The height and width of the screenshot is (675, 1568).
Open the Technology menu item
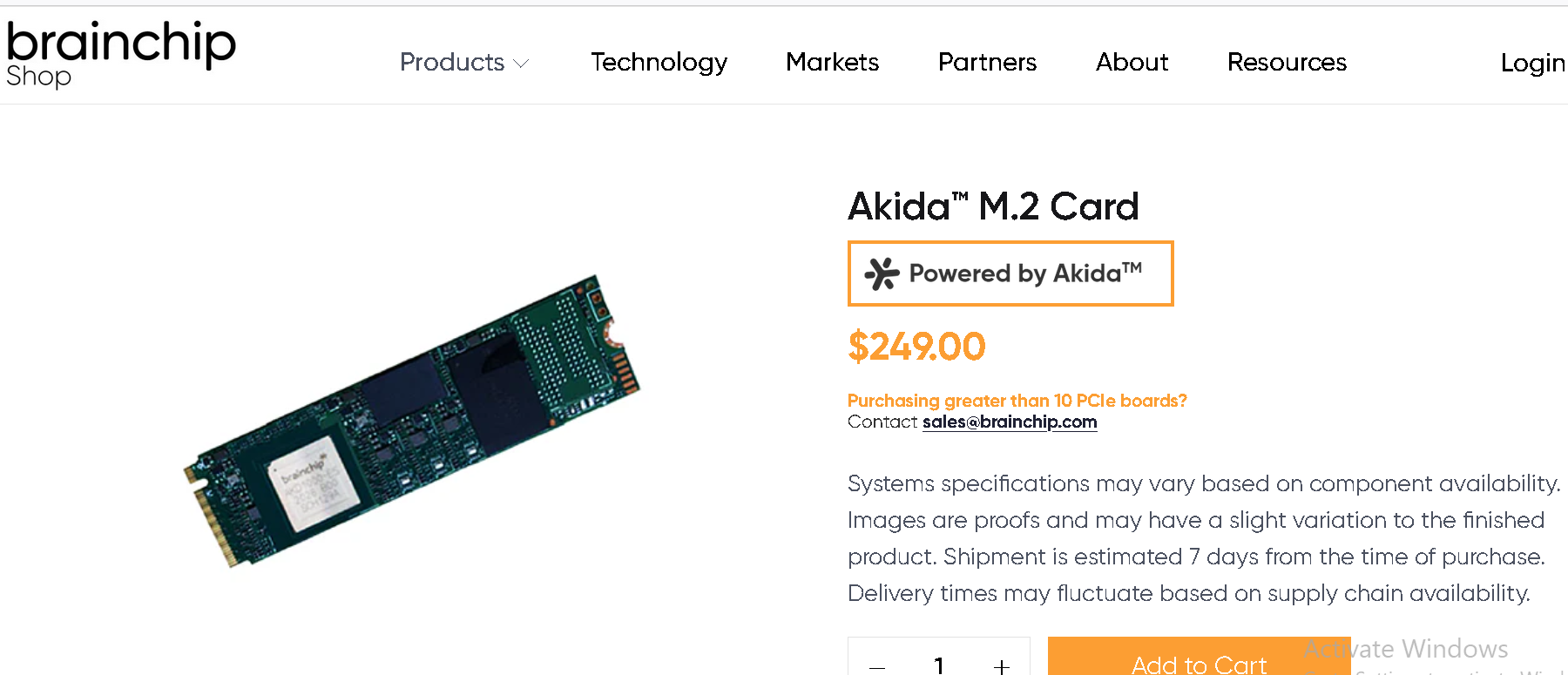click(659, 63)
